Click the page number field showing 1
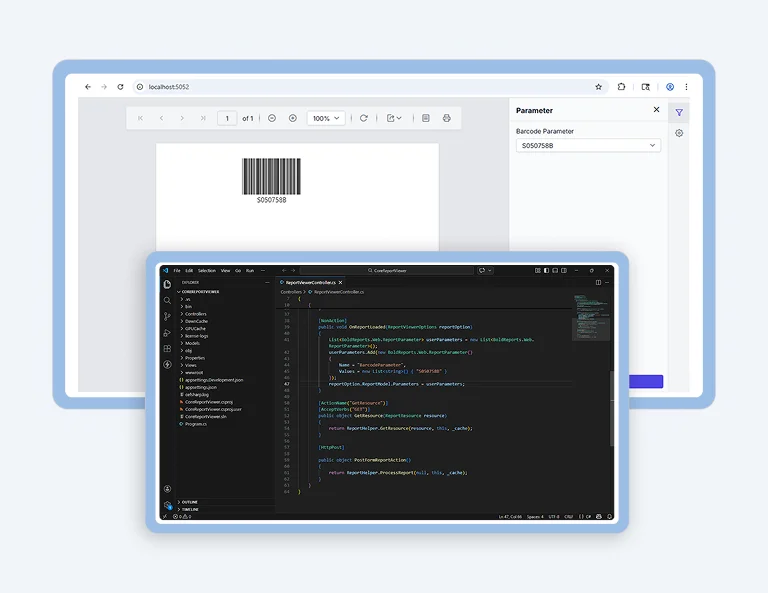768x593 pixels. (x=227, y=118)
